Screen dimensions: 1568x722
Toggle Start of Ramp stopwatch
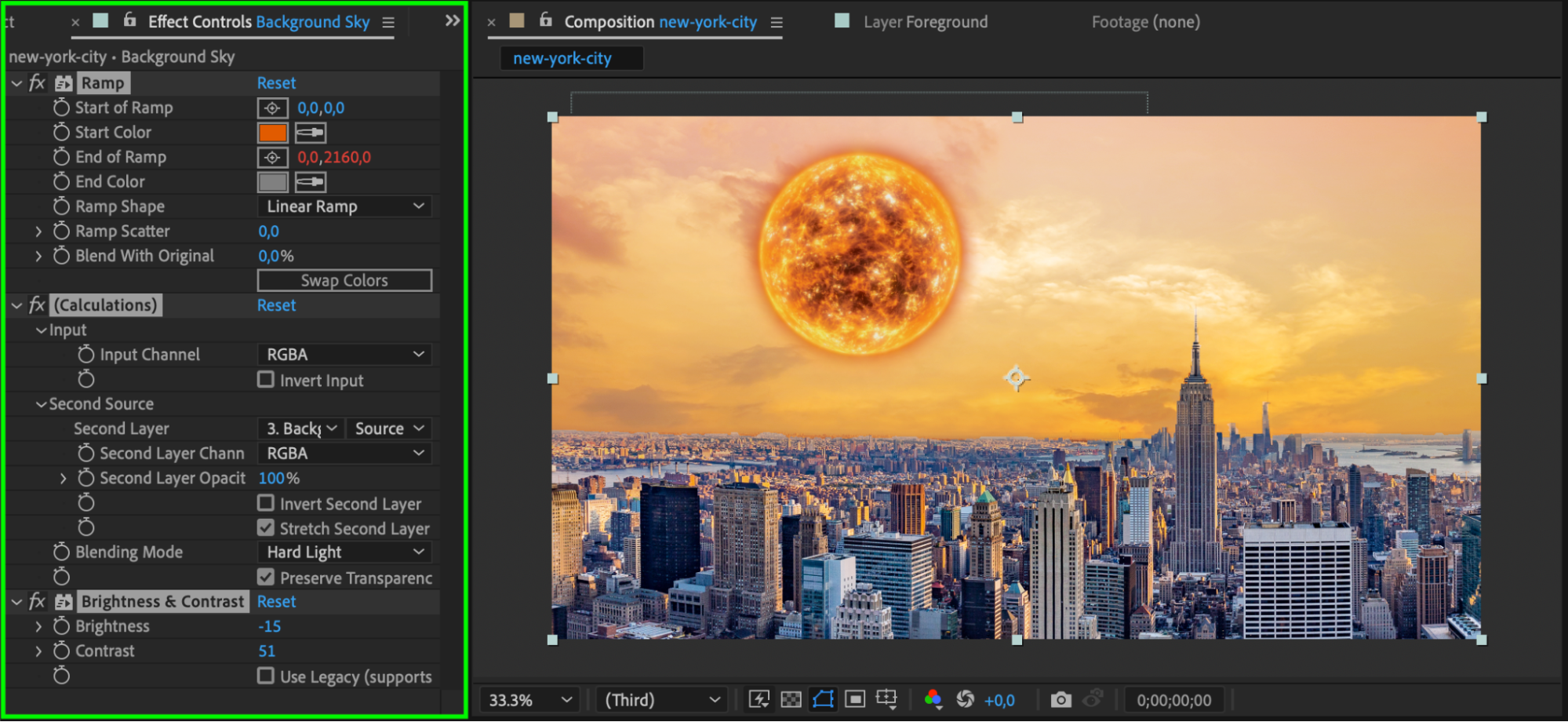(62, 108)
